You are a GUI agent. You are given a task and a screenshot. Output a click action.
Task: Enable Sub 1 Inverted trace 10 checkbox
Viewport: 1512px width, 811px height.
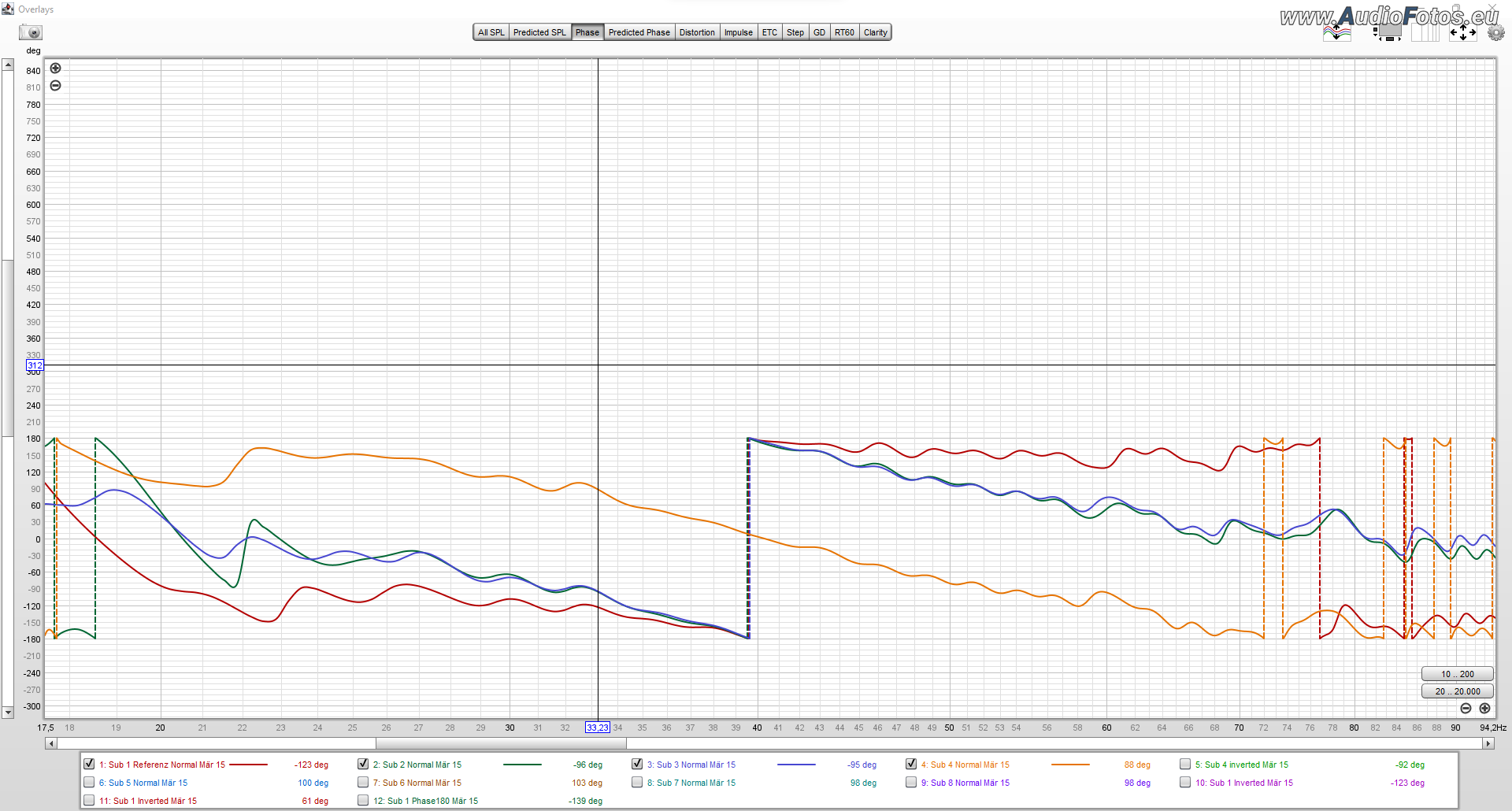[x=1185, y=782]
